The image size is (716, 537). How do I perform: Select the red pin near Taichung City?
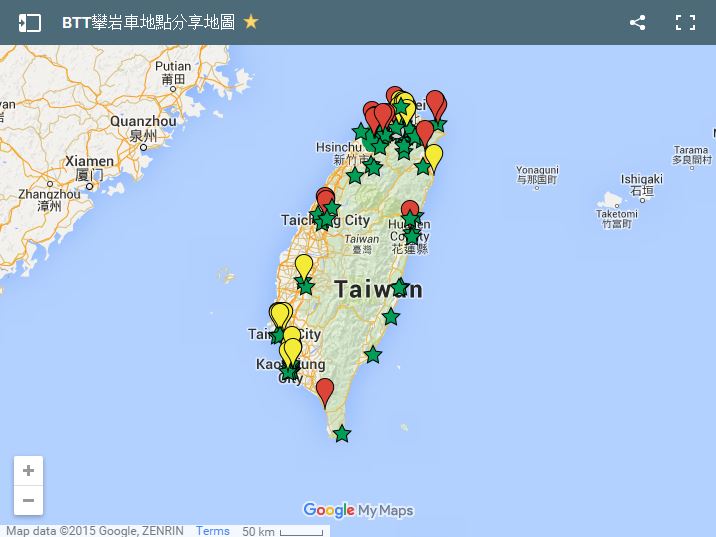pyautogui.click(x=324, y=197)
